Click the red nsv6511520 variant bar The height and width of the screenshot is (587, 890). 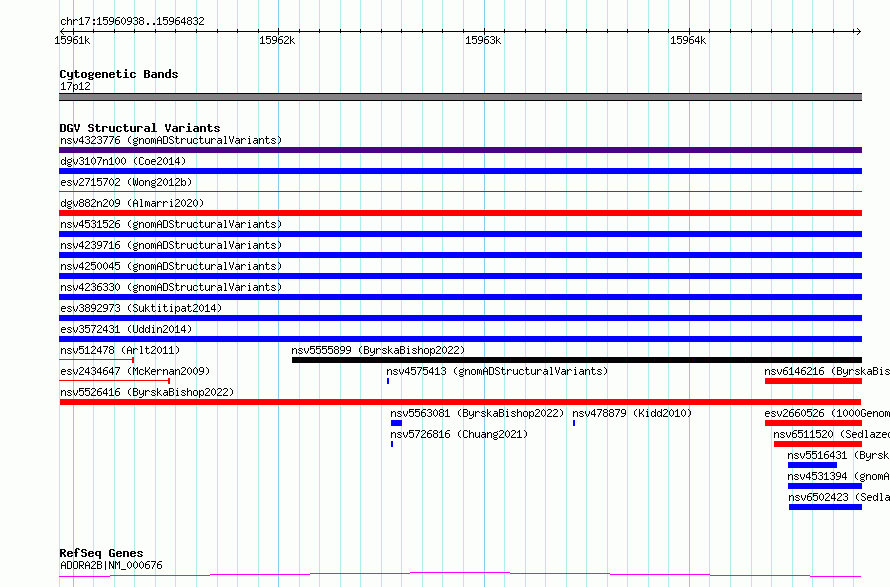(x=818, y=444)
